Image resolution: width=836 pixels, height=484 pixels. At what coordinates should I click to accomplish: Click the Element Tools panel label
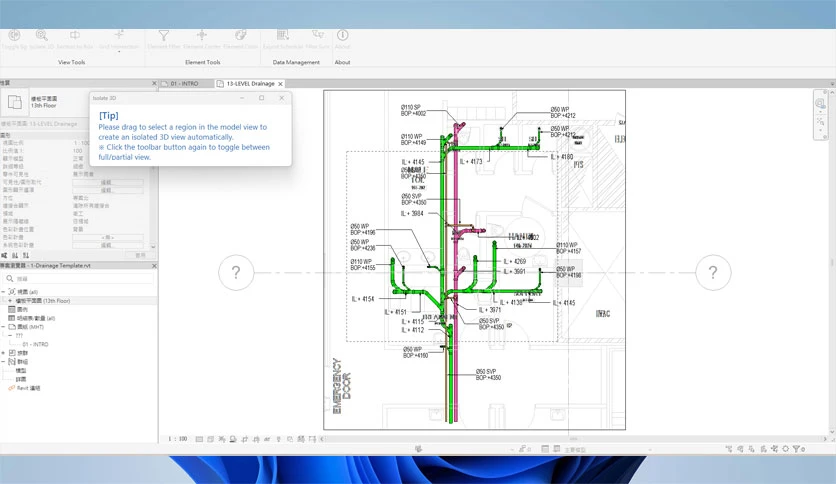click(x=203, y=62)
